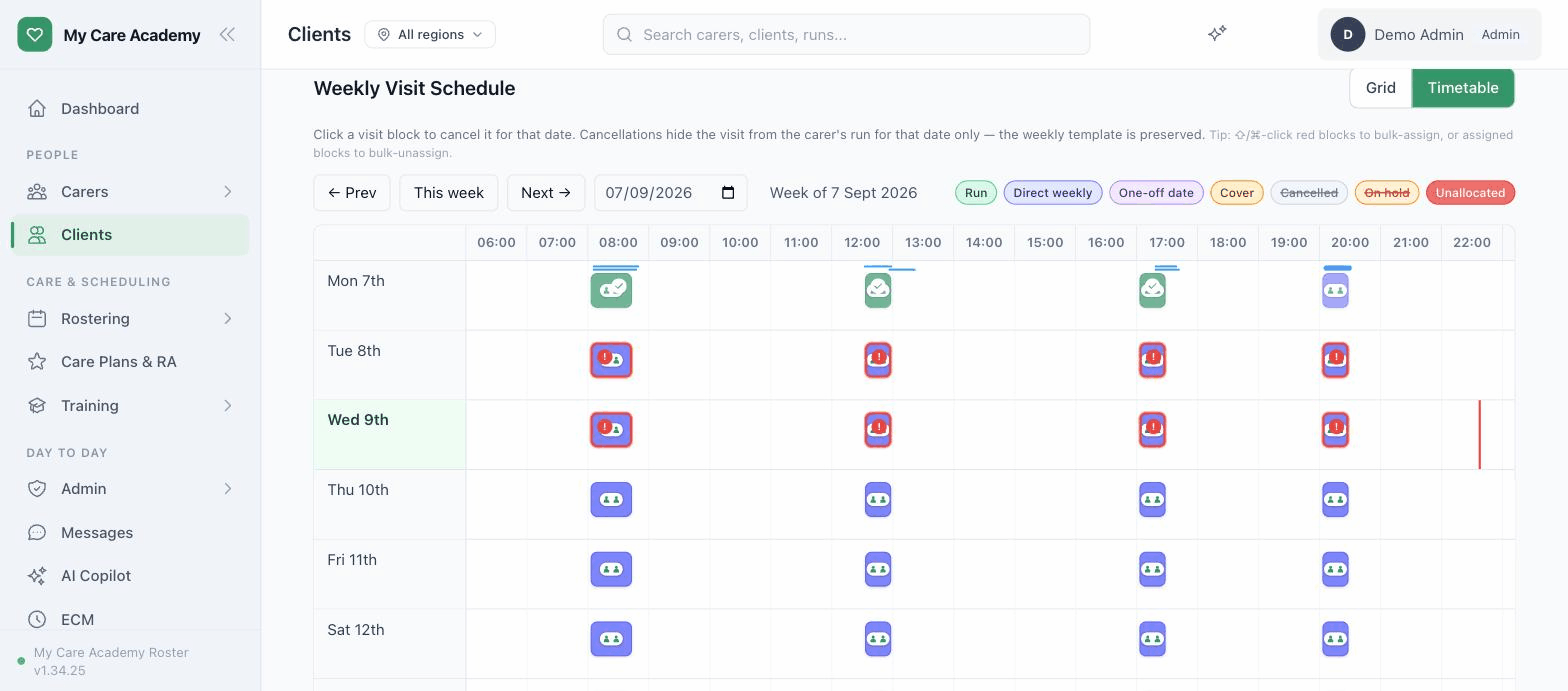Select Tuesday 12:00 unallocated red visit block
The image size is (1568, 691).
(878, 360)
